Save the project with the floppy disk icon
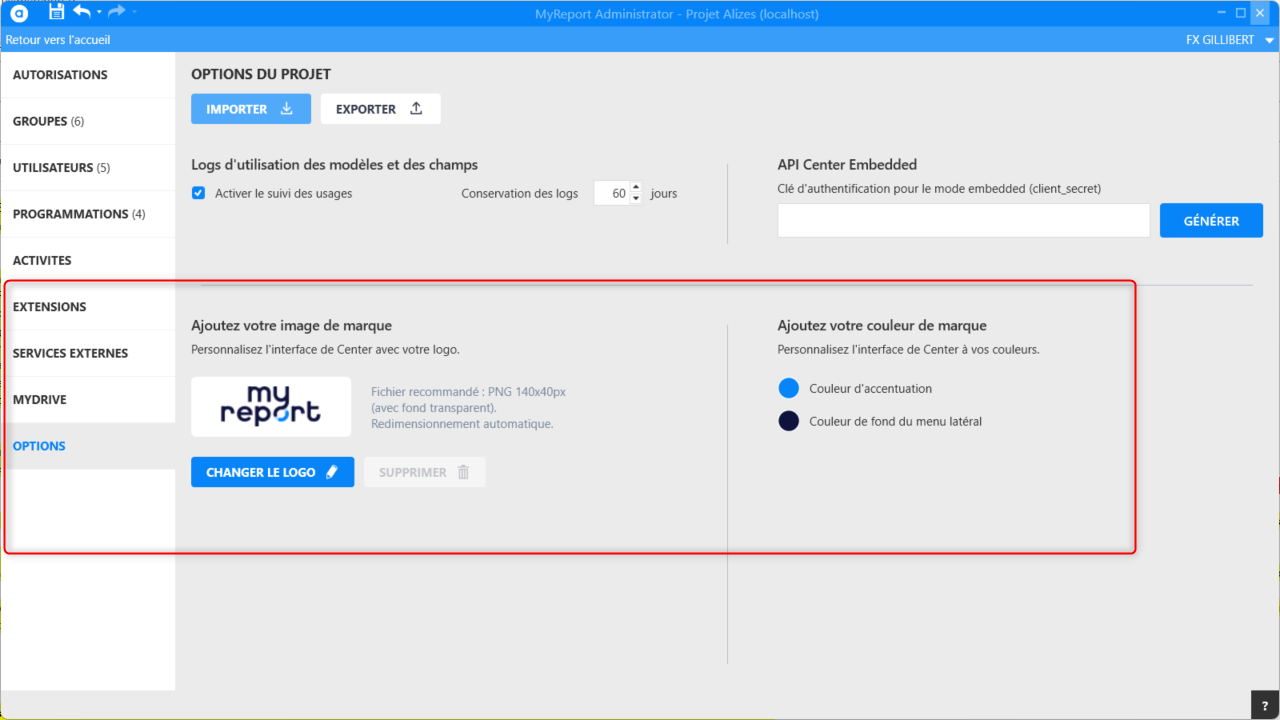 pos(57,12)
